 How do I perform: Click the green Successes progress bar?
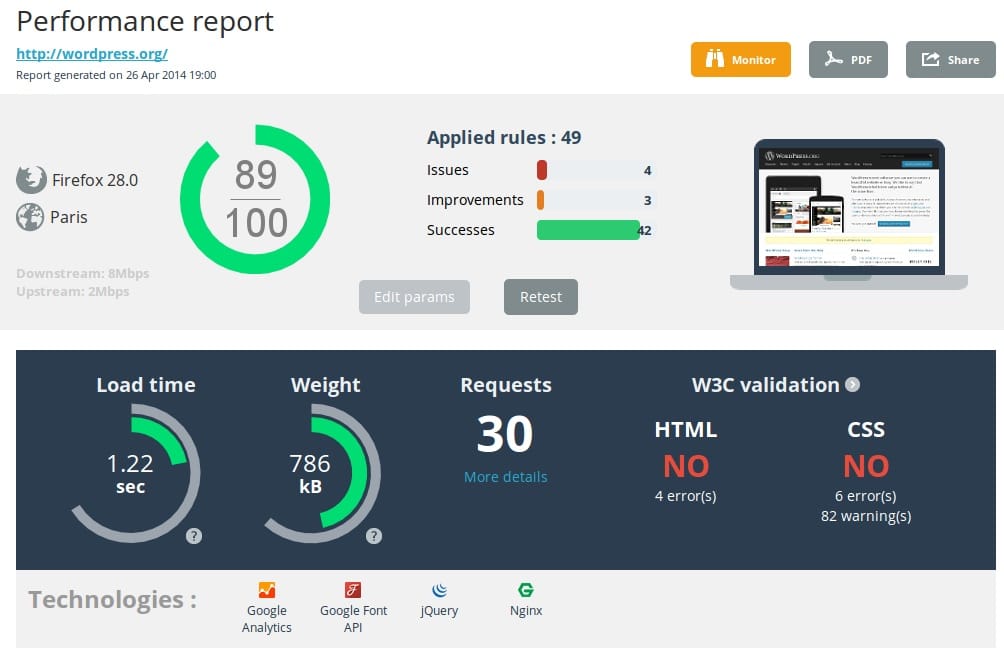(x=586, y=230)
